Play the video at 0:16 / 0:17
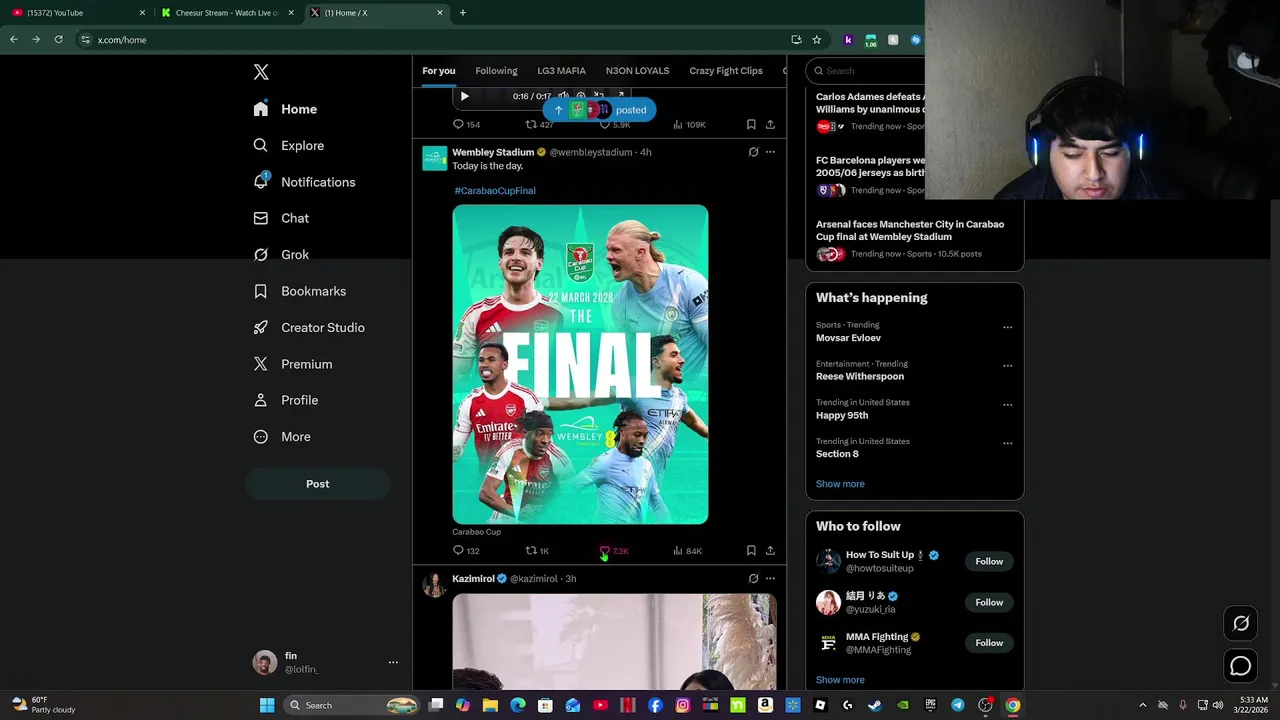Image resolution: width=1280 pixels, height=720 pixels. pos(464,97)
